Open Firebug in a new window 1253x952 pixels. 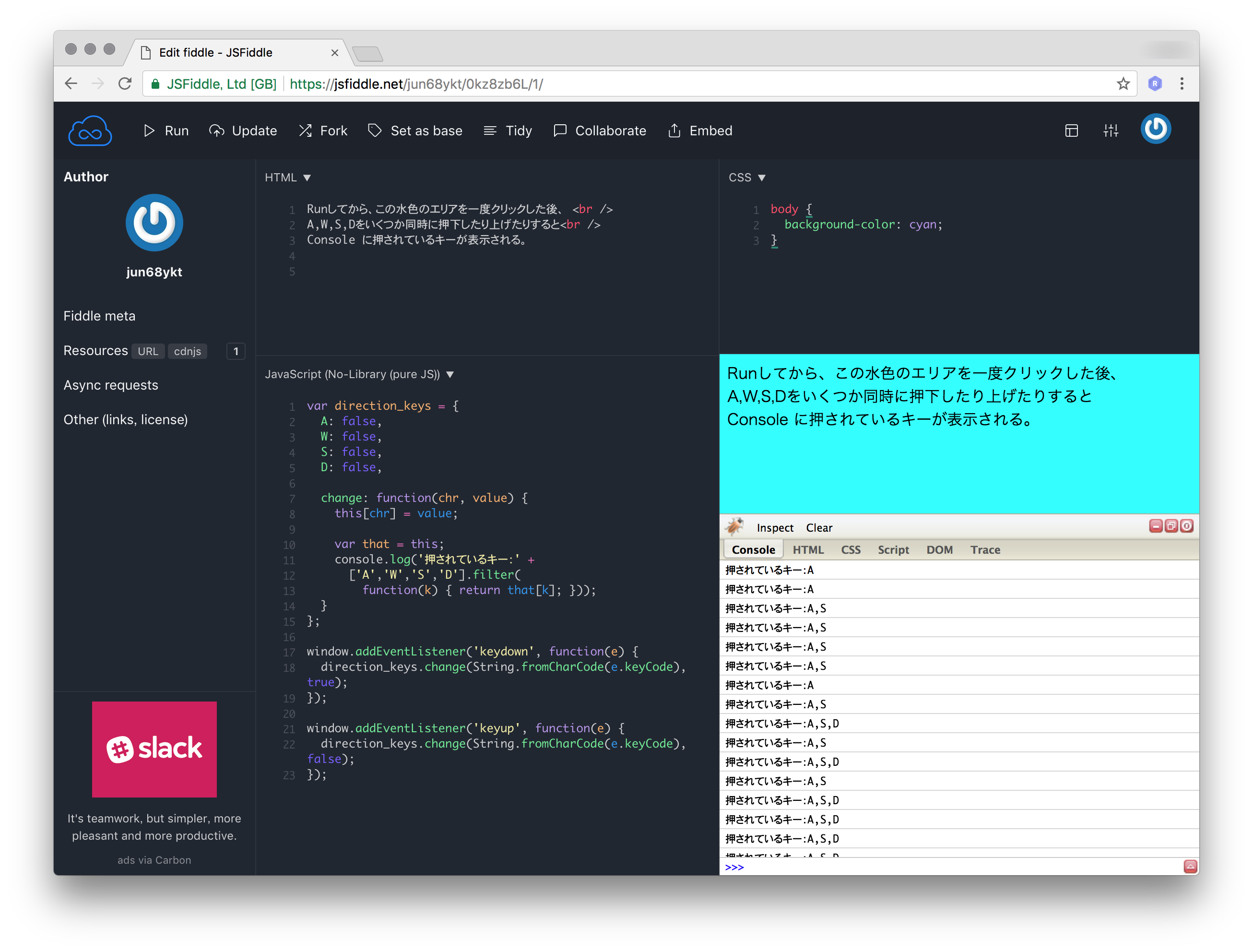pos(1171,526)
